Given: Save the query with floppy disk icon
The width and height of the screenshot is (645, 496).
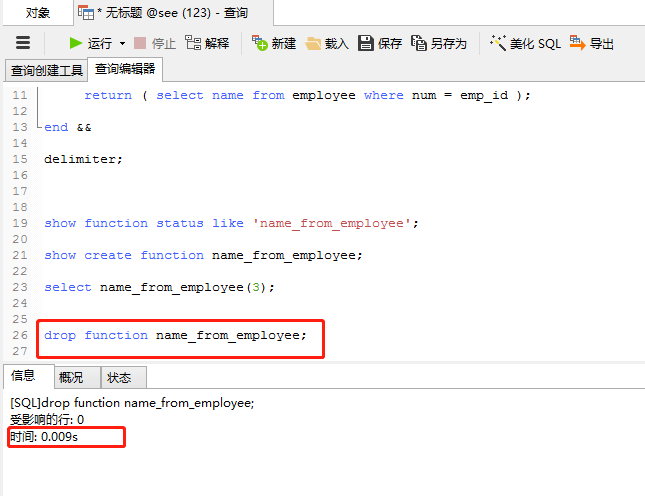Looking at the screenshot, I should (366, 43).
